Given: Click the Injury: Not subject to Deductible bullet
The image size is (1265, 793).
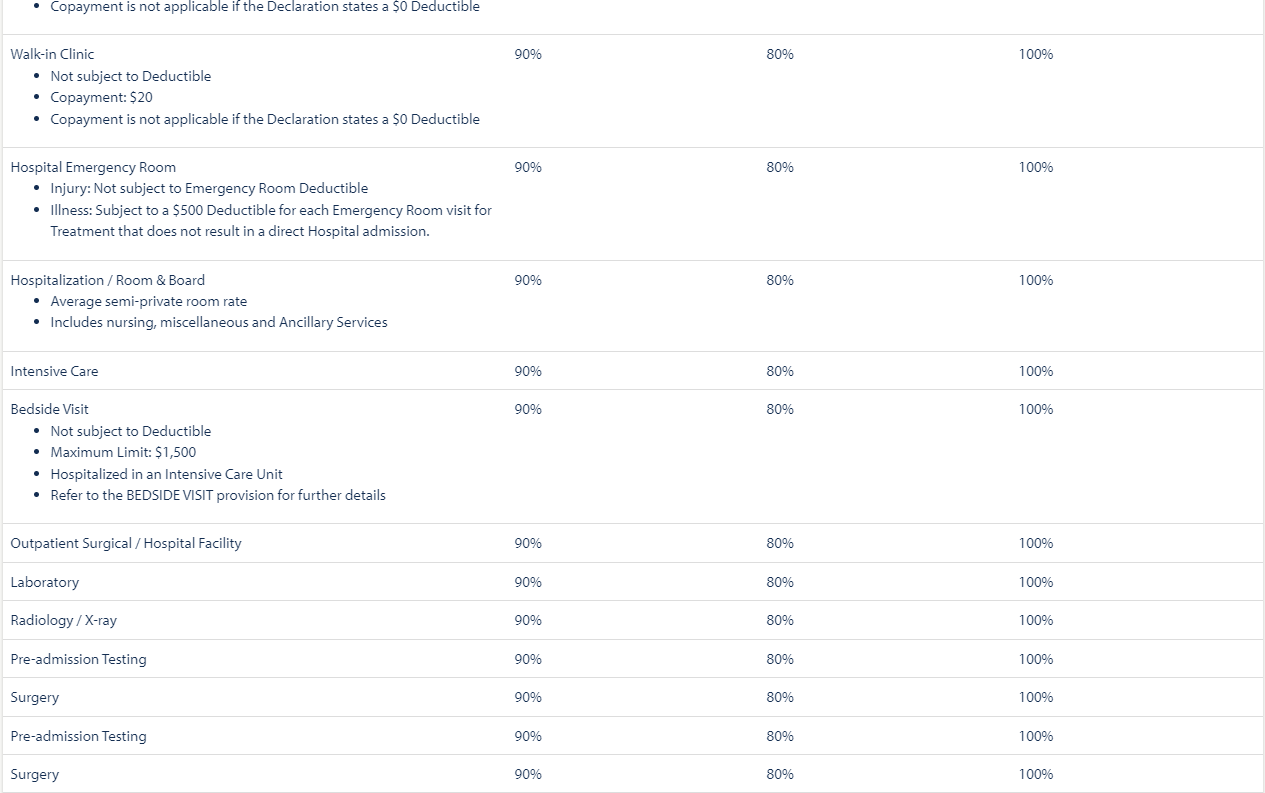Looking at the screenshot, I should 209,188.
